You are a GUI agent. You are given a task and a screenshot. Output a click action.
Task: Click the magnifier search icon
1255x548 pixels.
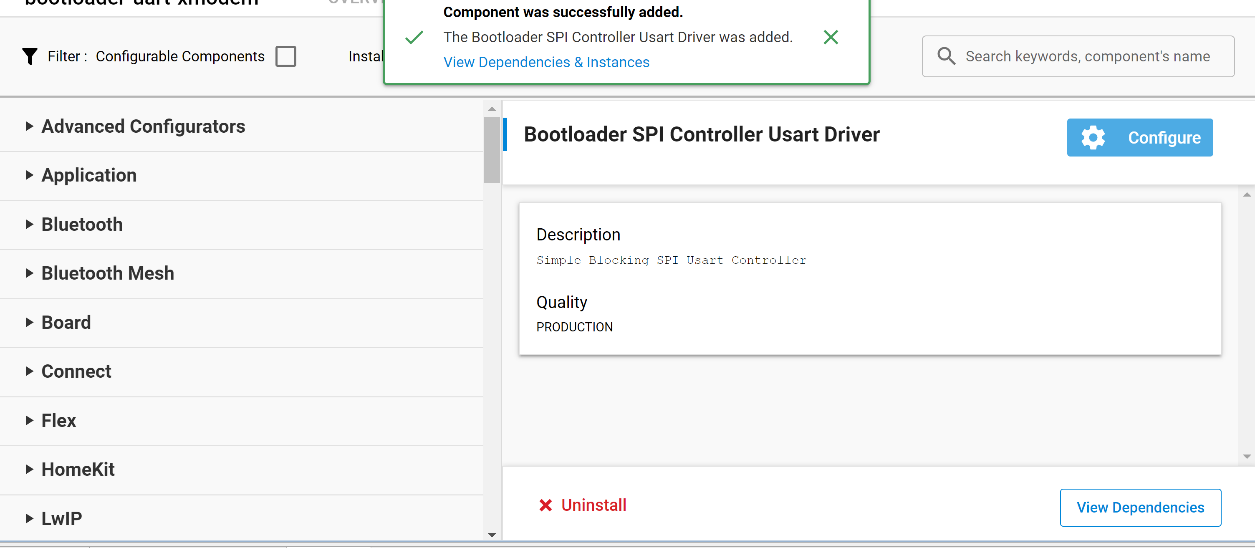(946, 57)
